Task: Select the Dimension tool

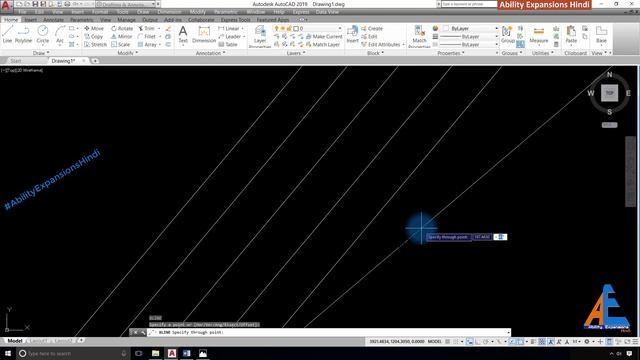Action: 204,34
